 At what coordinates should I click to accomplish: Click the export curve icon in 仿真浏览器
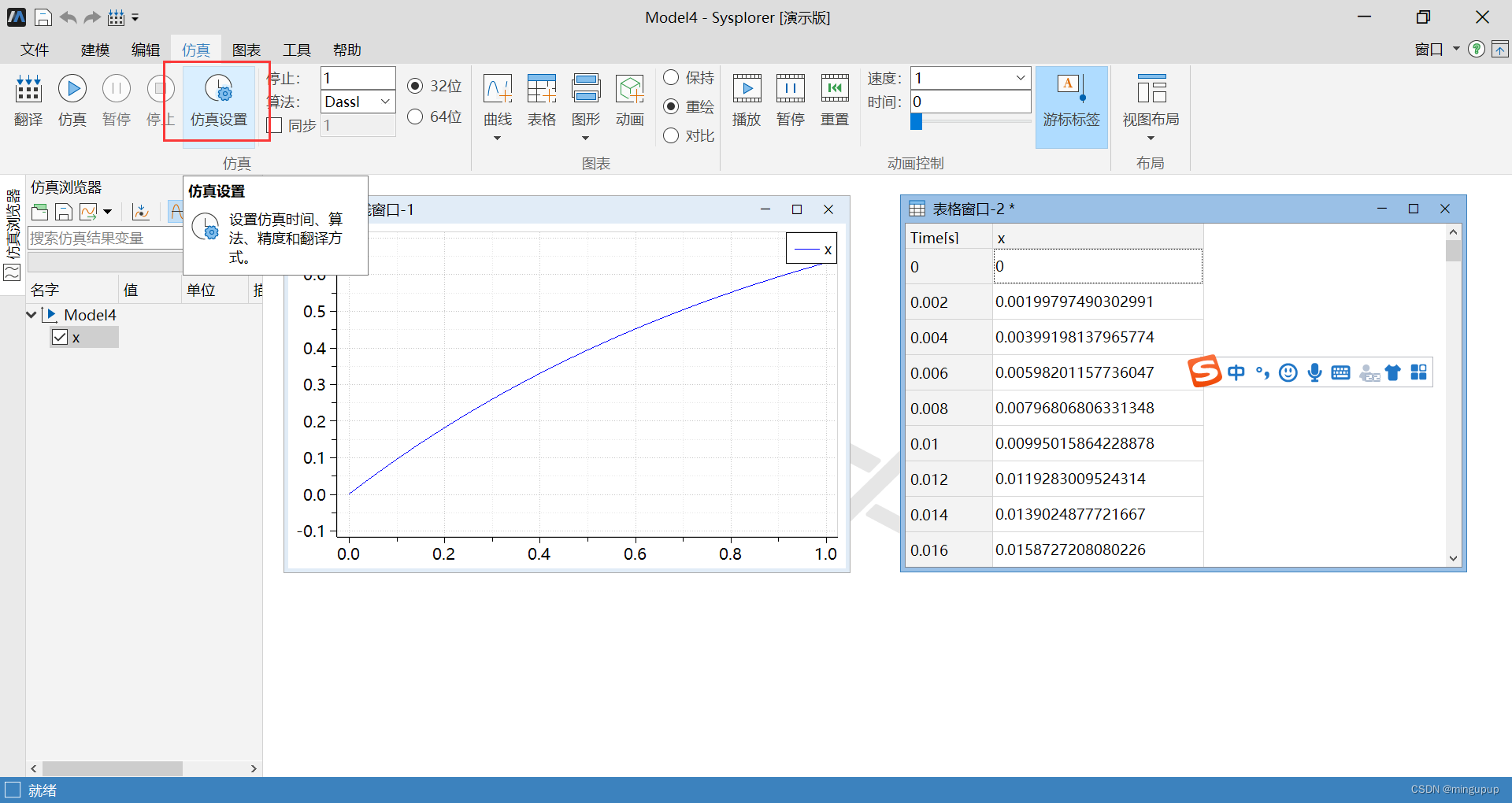click(88, 212)
